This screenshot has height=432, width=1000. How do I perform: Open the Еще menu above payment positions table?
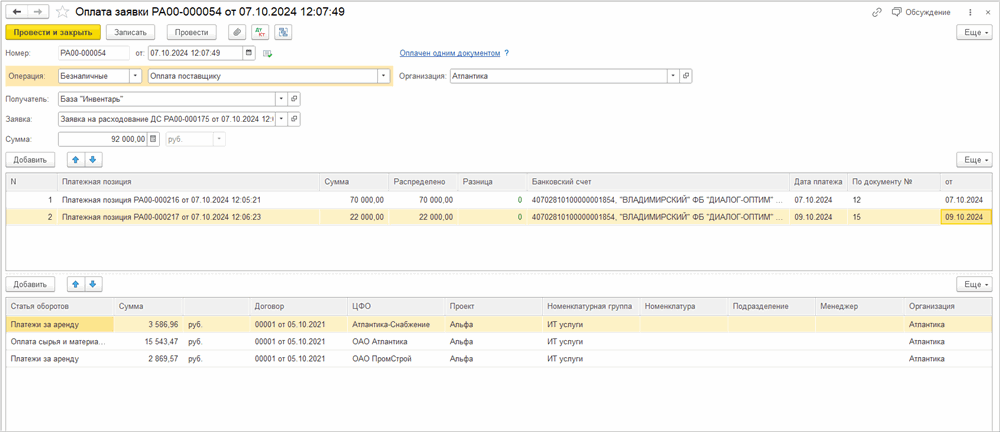point(974,159)
